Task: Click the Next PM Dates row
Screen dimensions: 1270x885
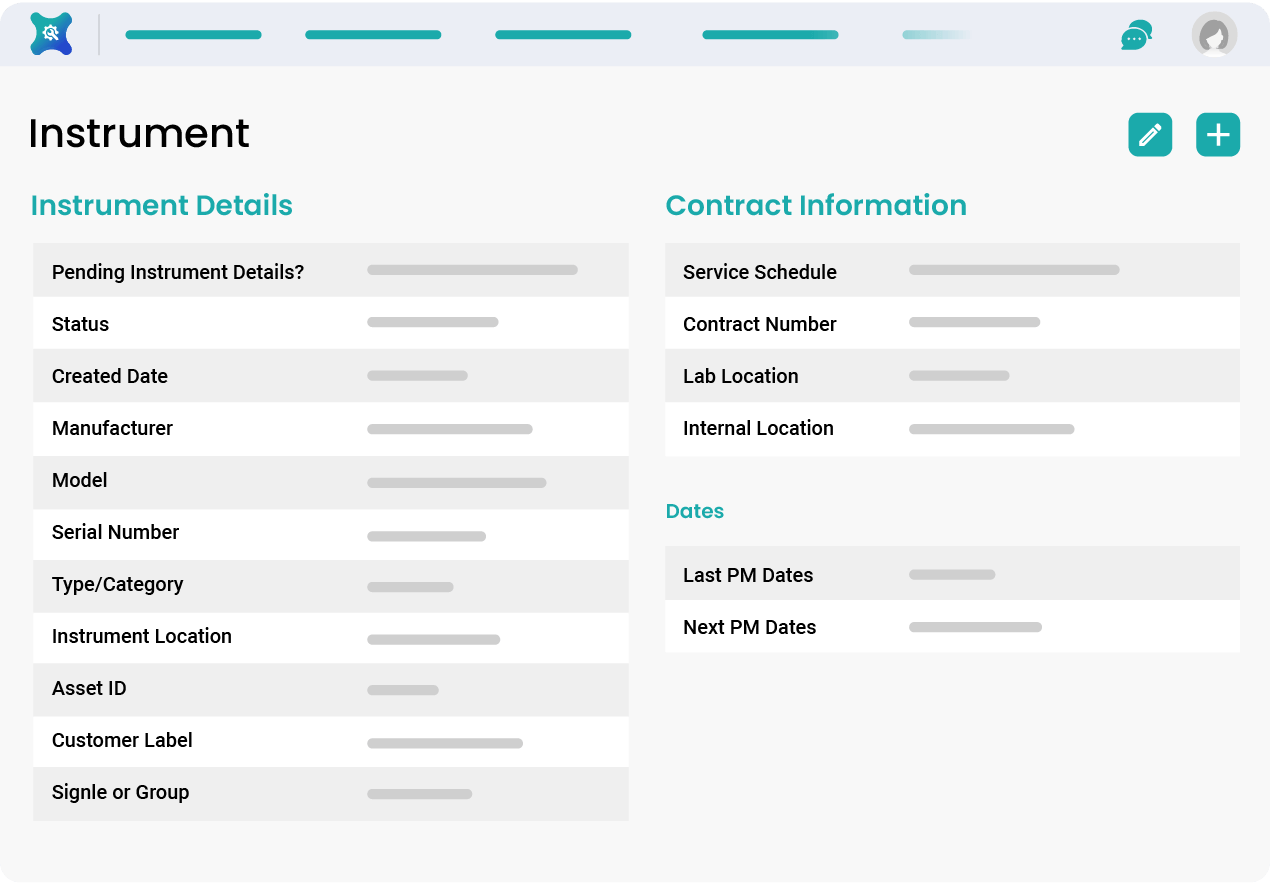Action: coord(952,627)
